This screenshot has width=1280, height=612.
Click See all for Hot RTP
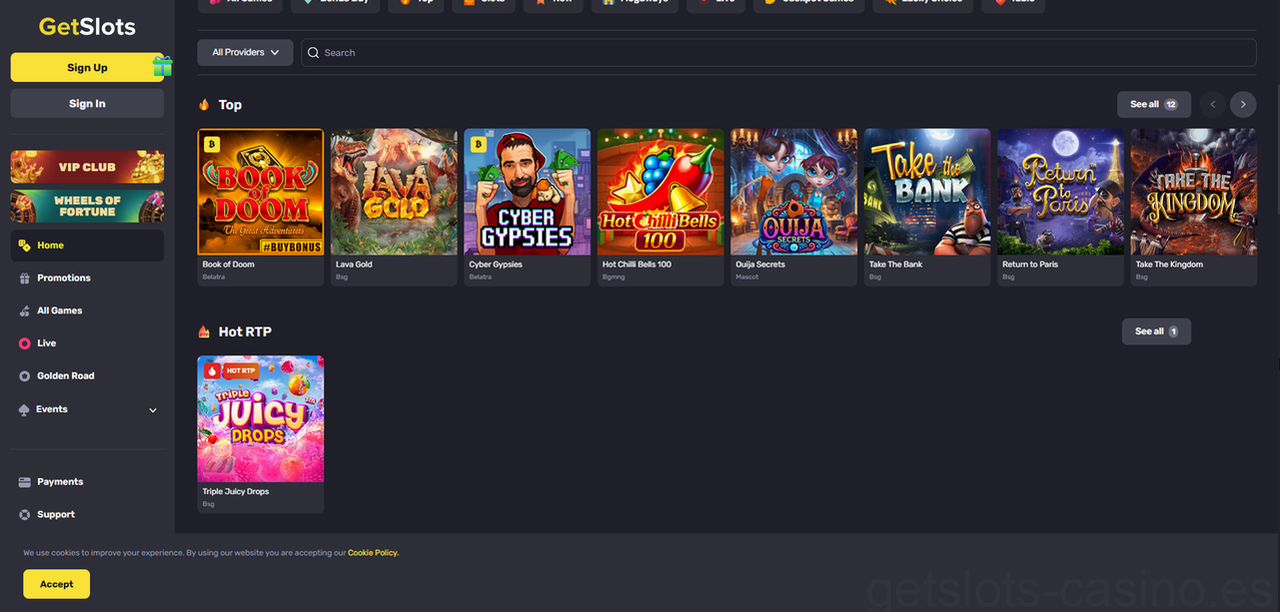[1156, 331]
